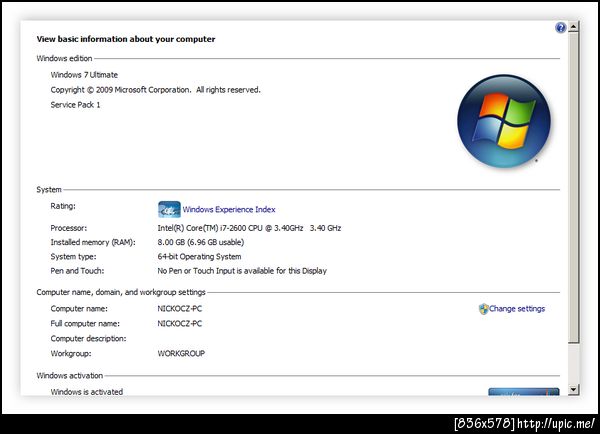The height and width of the screenshot is (434, 600).
Task: Click the Intel Core i7-2600 processor value
Action: tap(249, 228)
